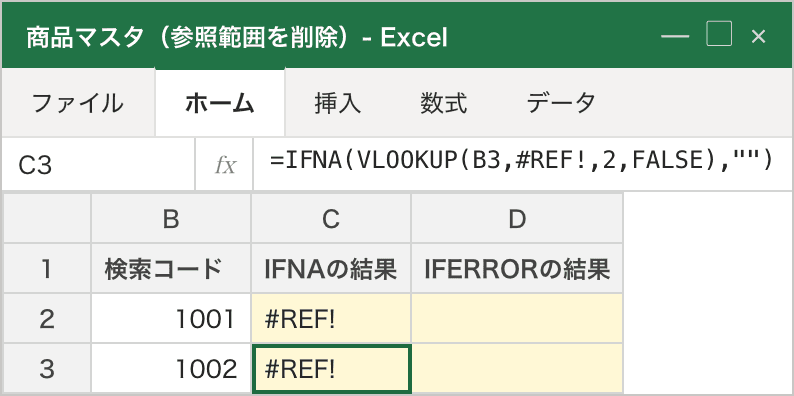Select empty cell D3
Viewport: 794px width, 396px height.
coord(517,369)
